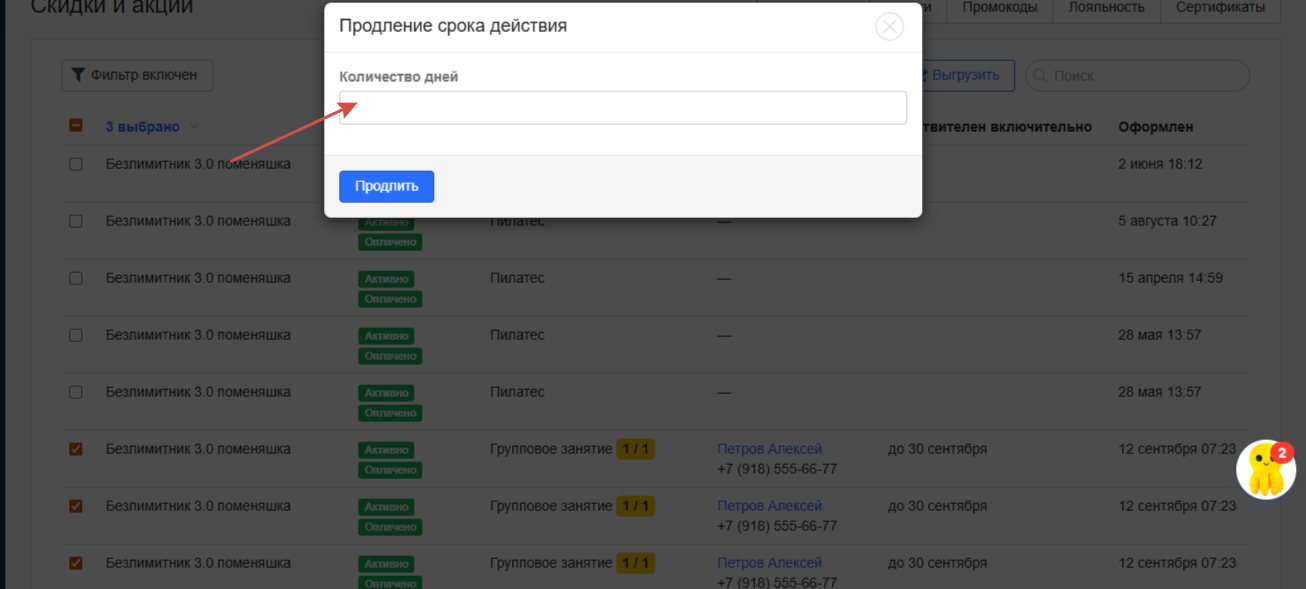Screen dimensions: 1306x589
Task: Check the row dated 2 июня 18:12
Action: 76,164
